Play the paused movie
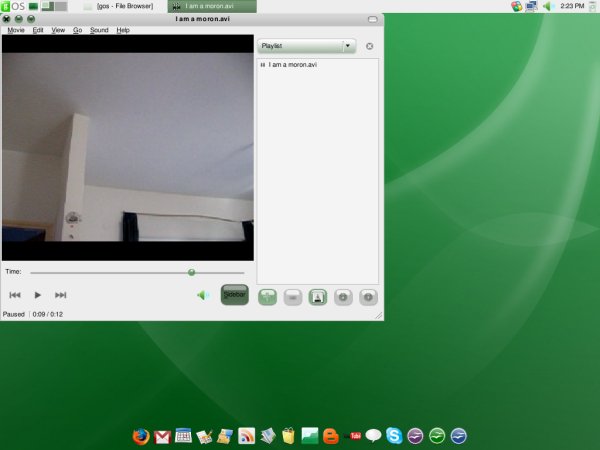 (x=38, y=295)
